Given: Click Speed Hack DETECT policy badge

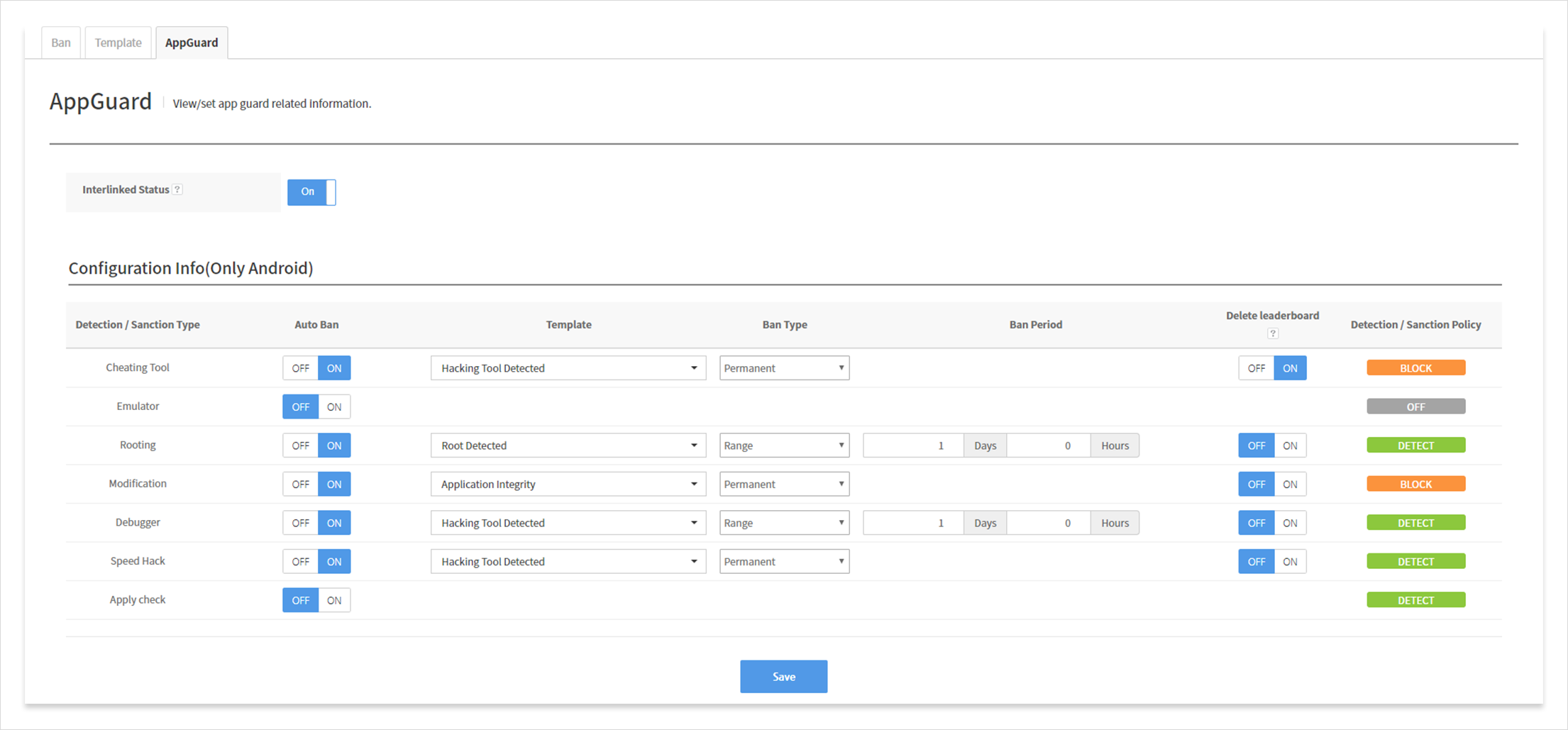Looking at the screenshot, I should (x=1415, y=562).
